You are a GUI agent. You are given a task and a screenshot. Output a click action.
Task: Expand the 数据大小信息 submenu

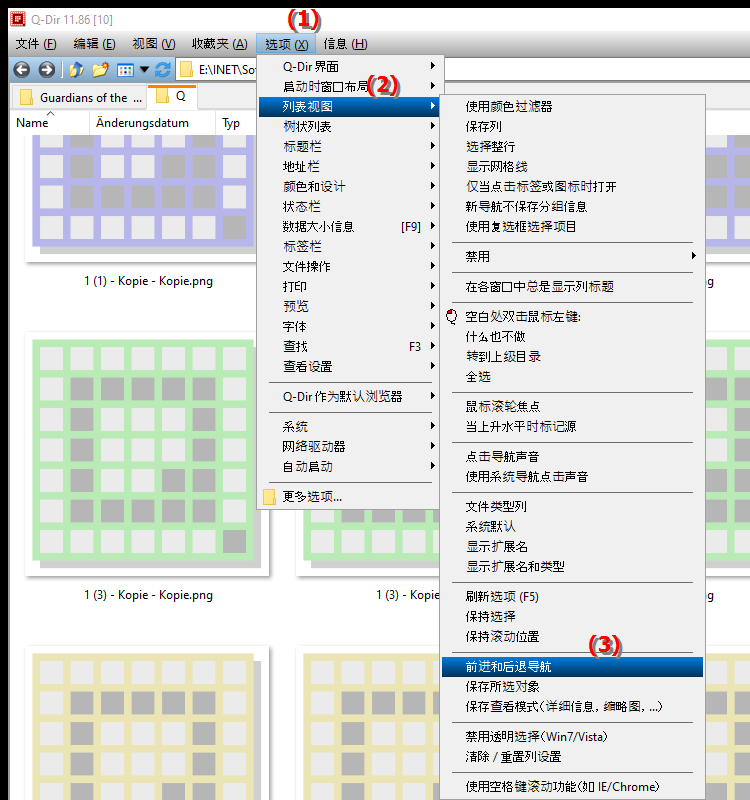(x=349, y=226)
